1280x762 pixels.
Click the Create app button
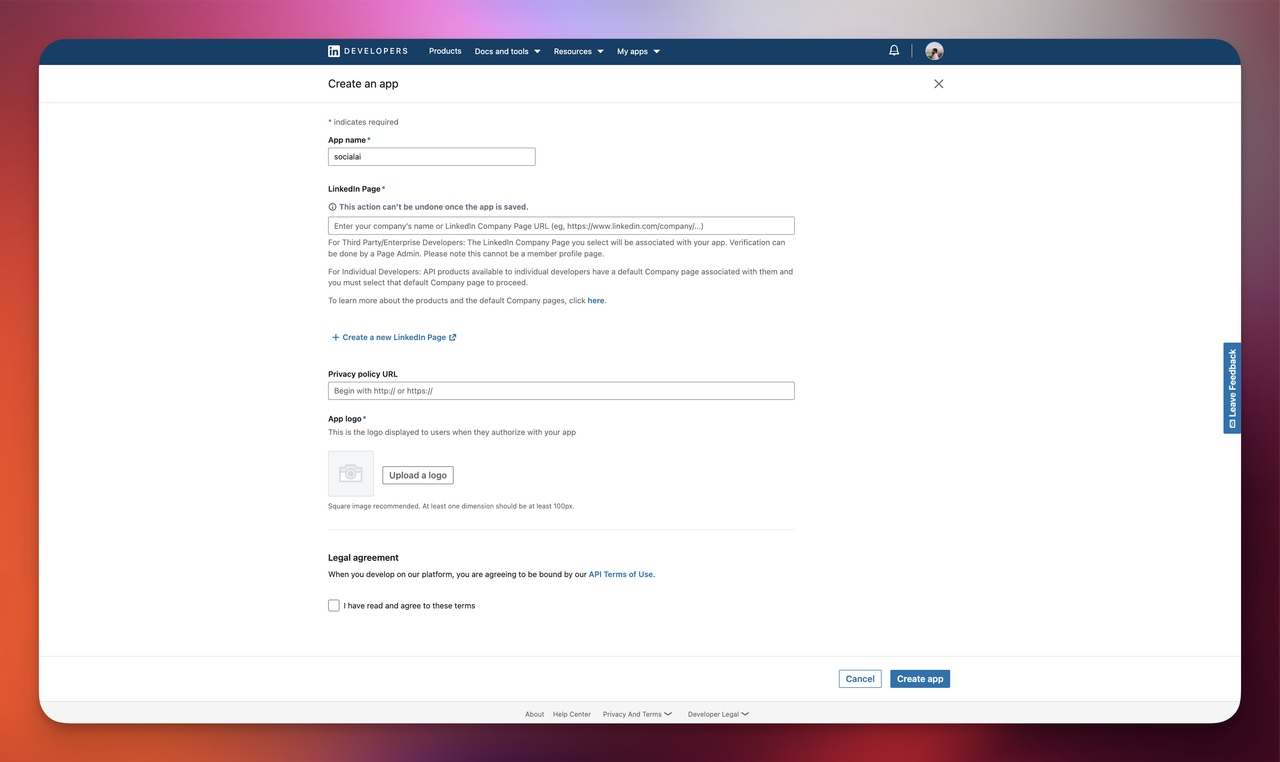tap(920, 679)
